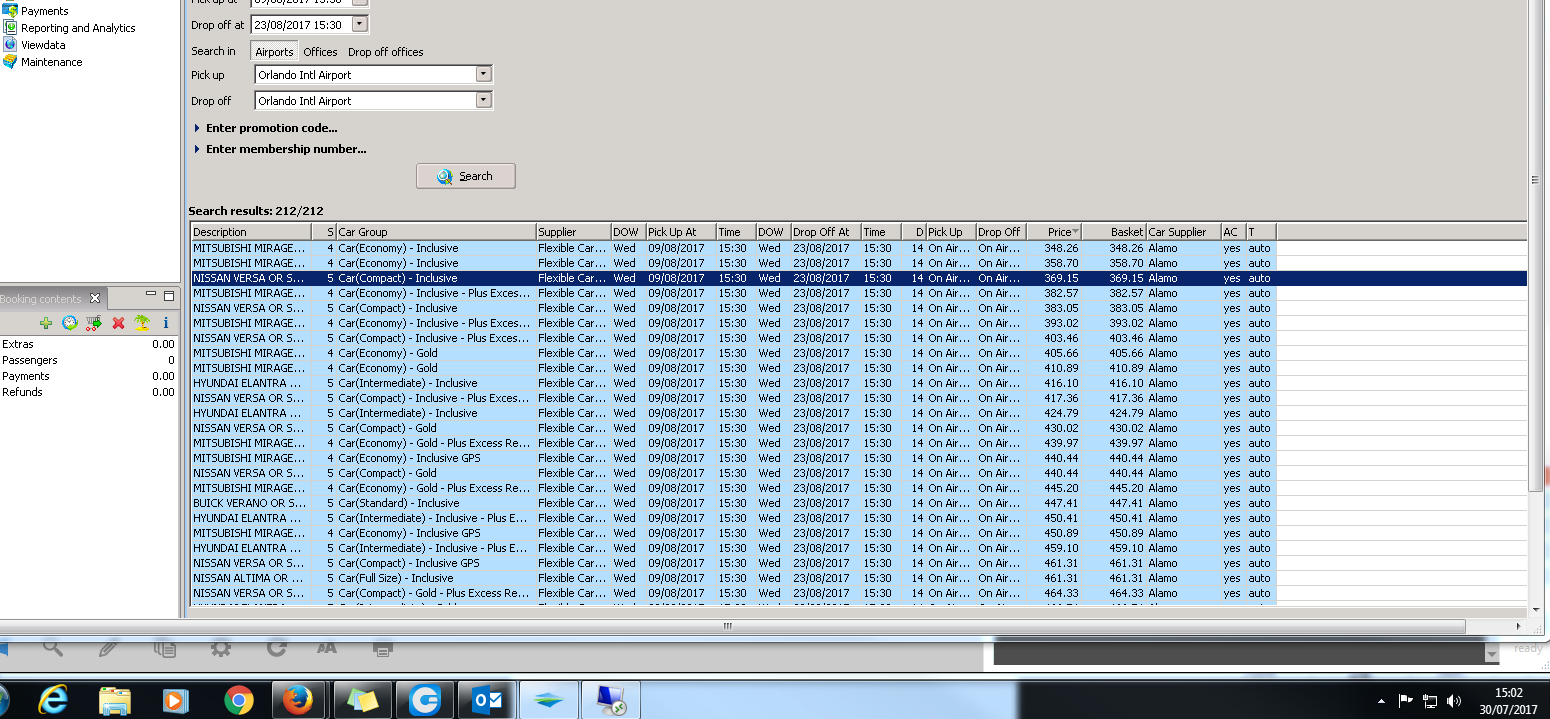Click the copy pages icon in bottom toolbar
Image resolution: width=1550 pixels, height=719 pixels.
click(165, 648)
